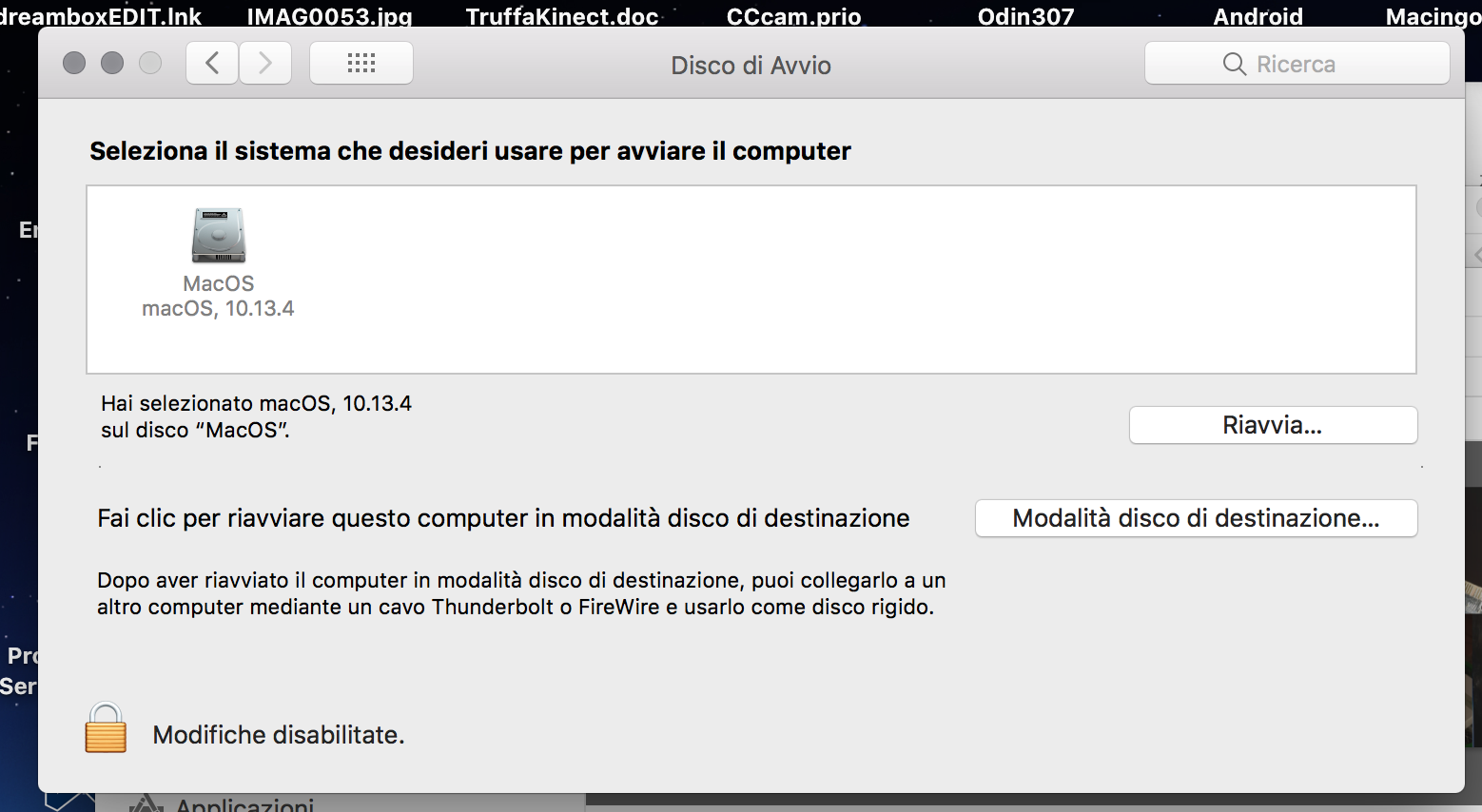Viewport: 1482px width, 812px height.
Task: Select the IMAG0053.jpg desktop file
Action: tap(329, 16)
